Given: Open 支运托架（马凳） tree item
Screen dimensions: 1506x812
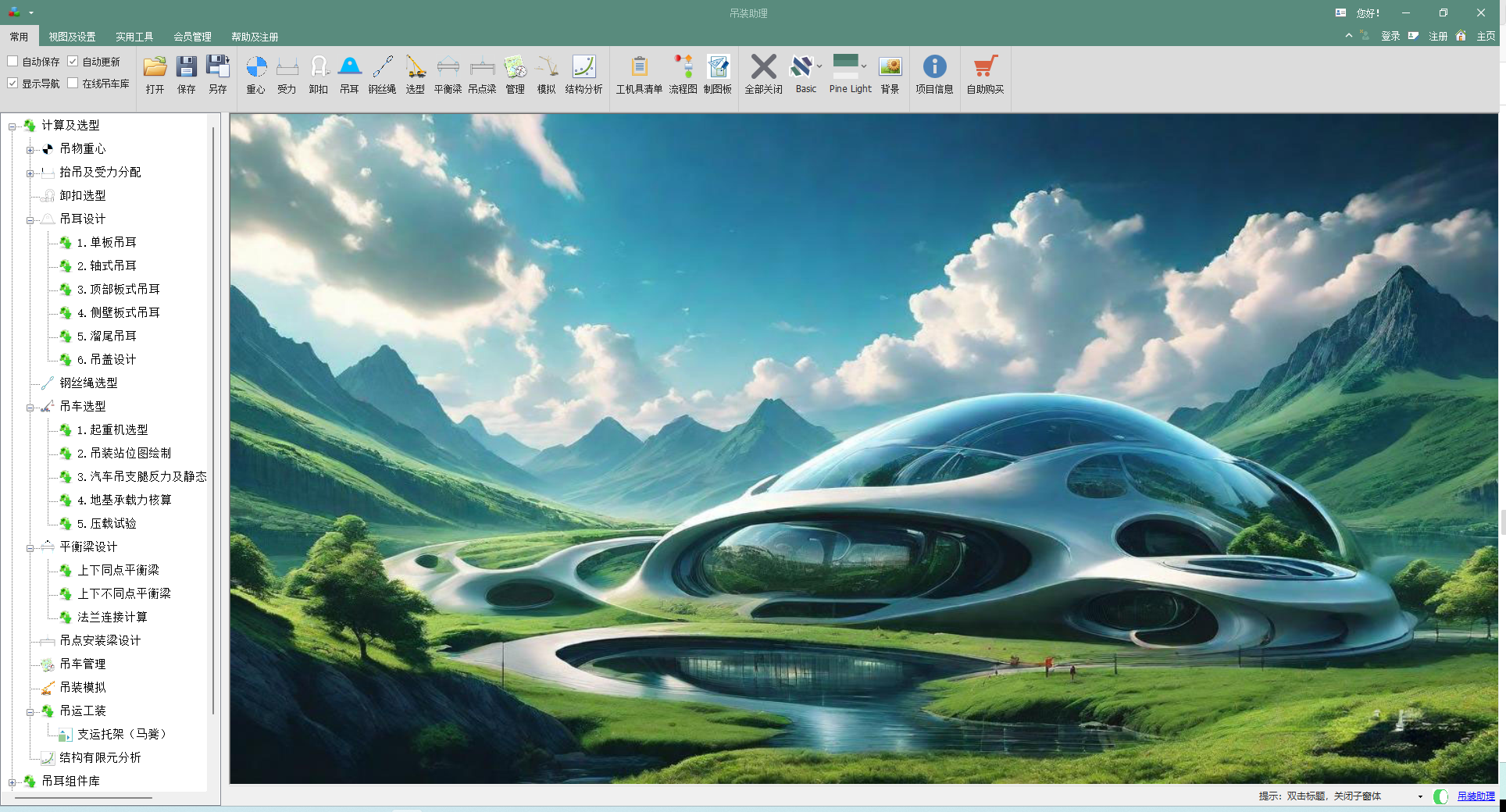Looking at the screenshot, I should (122, 735).
